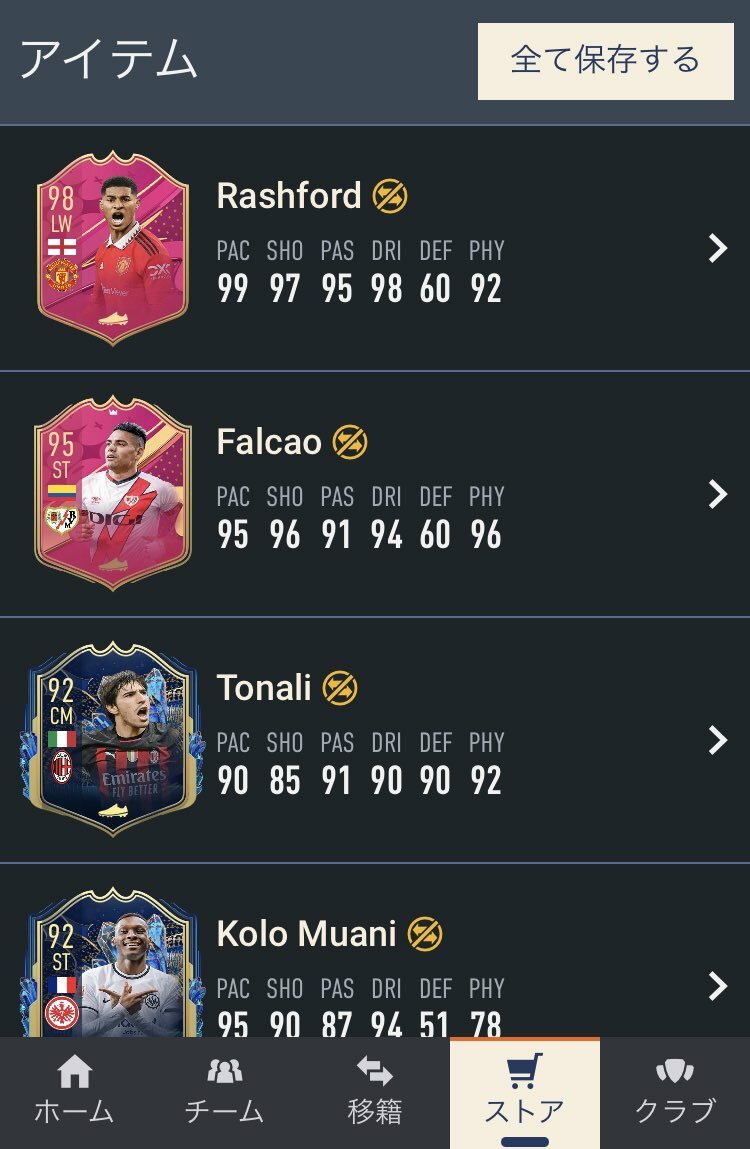The image size is (750, 1149).
Task: Click the Tonali player name
Action: 264,688
